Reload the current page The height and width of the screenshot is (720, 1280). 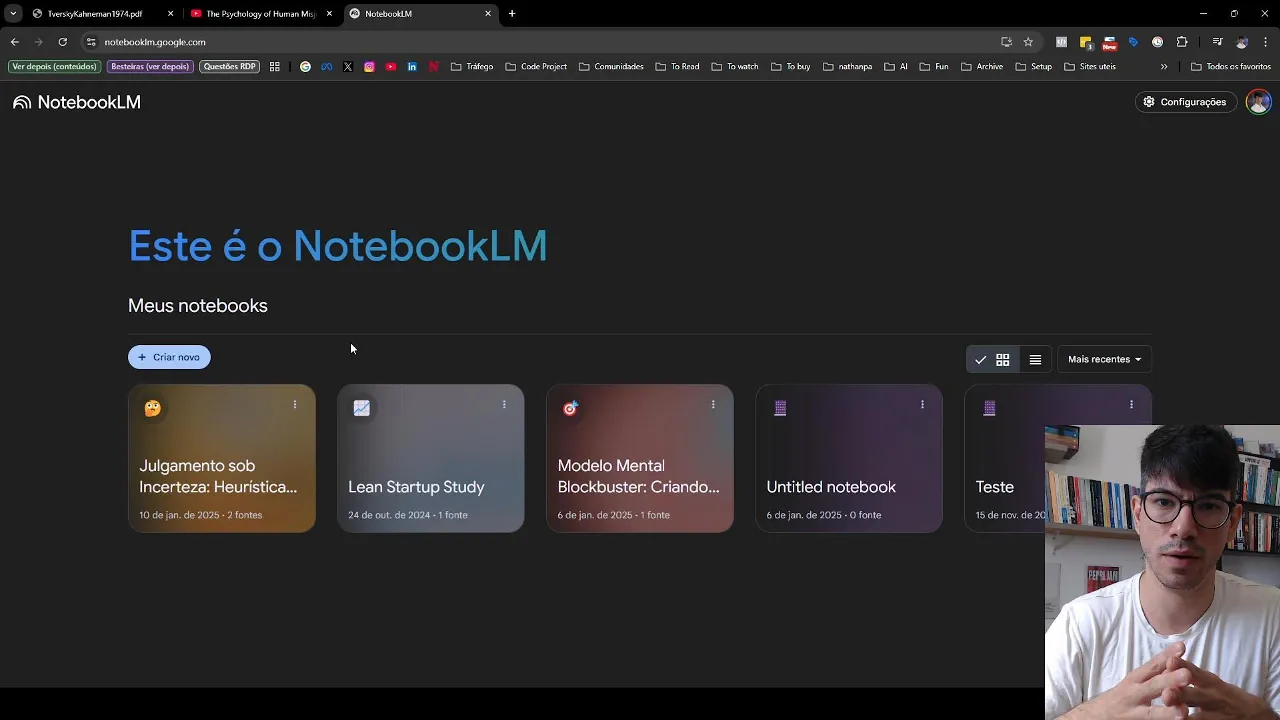62,42
